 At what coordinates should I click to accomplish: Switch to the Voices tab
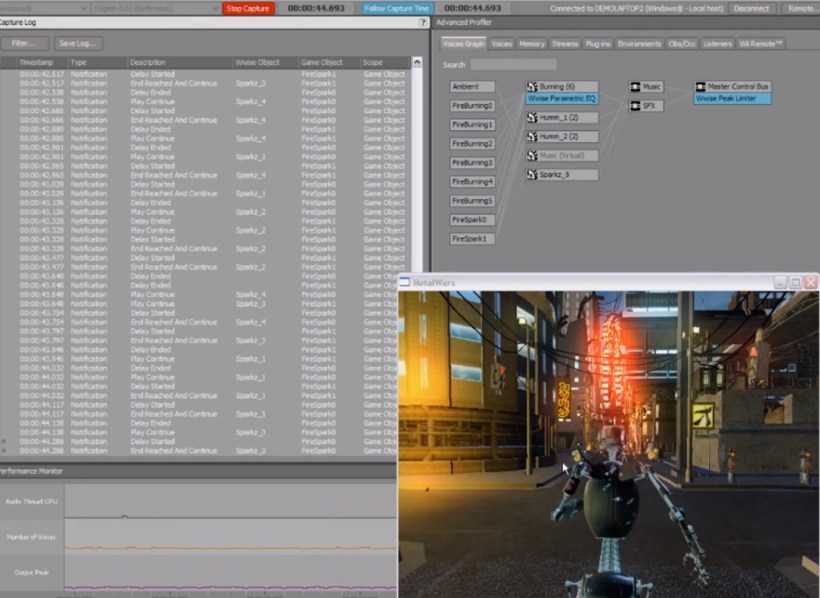(x=502, y=44)
